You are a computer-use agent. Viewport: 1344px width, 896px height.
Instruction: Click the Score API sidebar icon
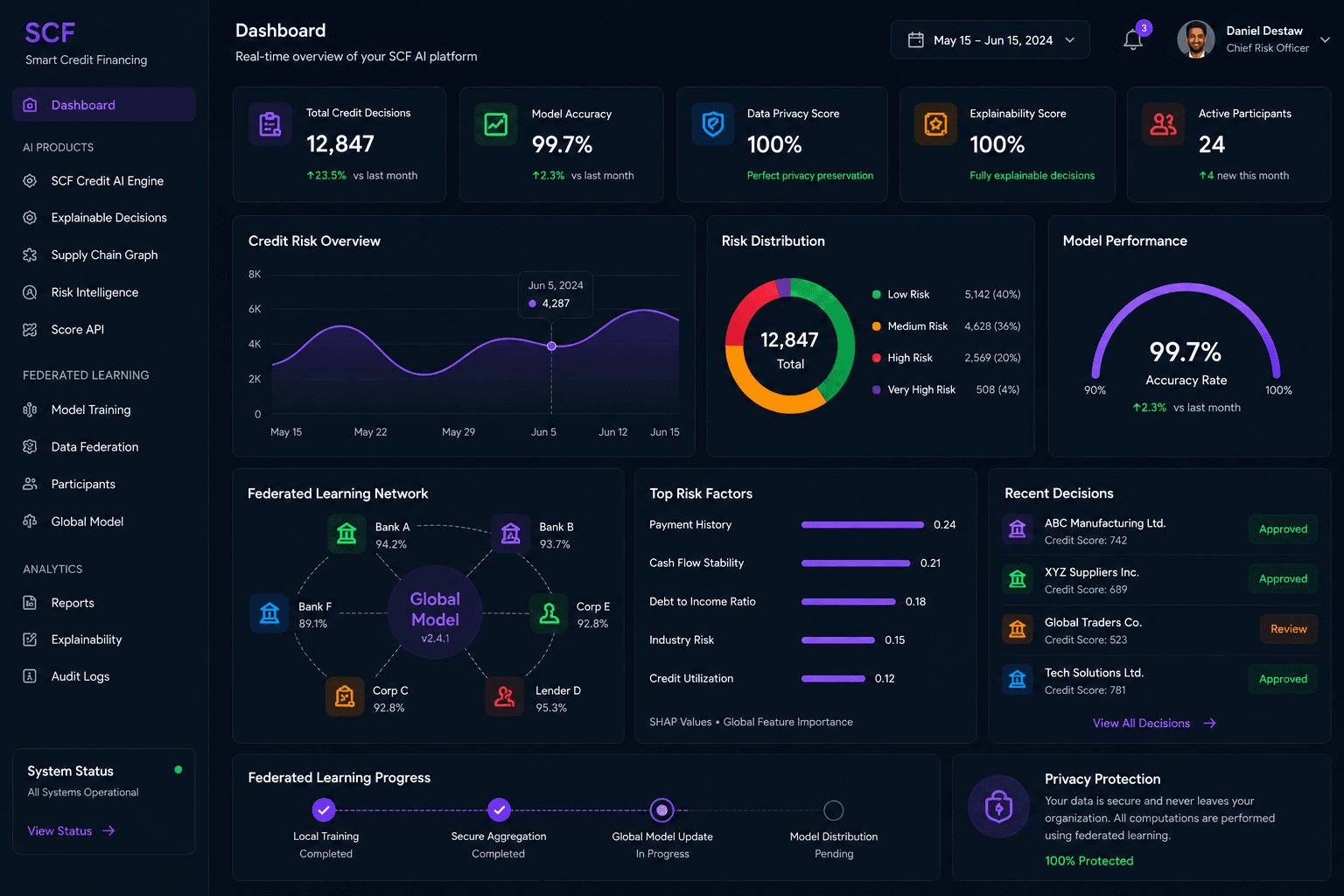pos(30,330)
